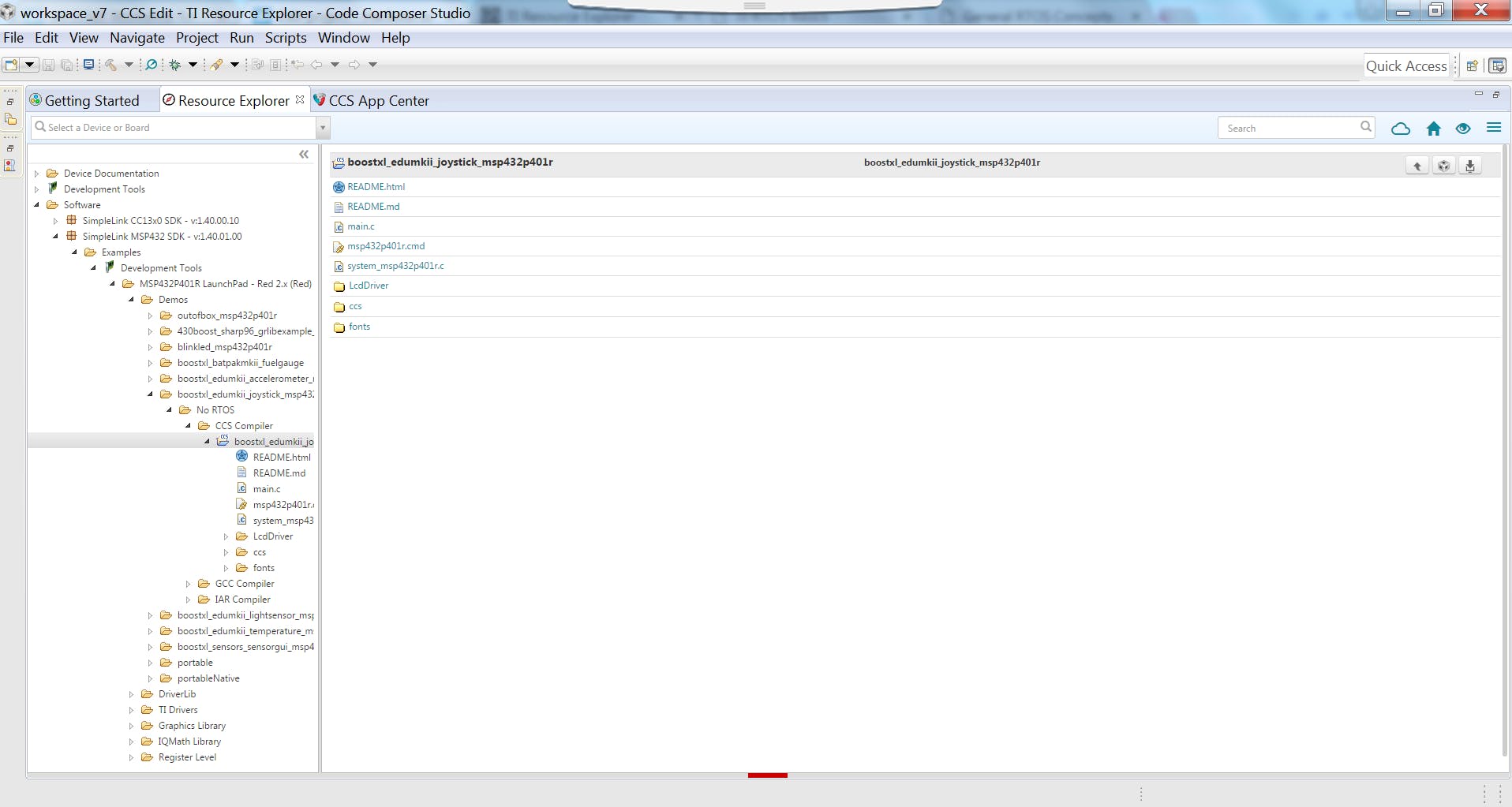Open msp432p401r.cmd link in file list
This screenshot has height=807, width=1512.
coord(386,246)
